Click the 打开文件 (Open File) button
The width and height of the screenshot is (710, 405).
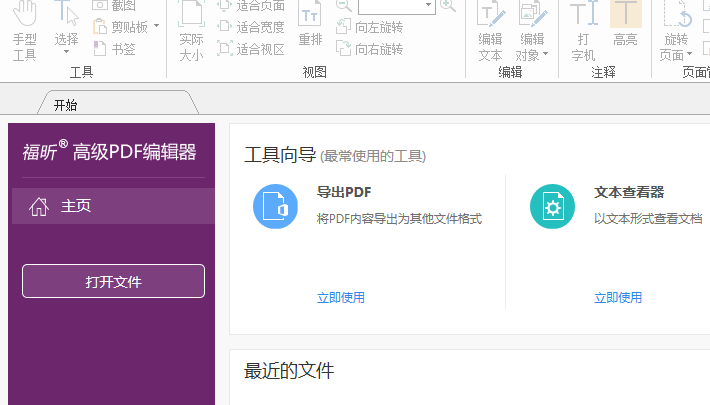point(113,281)
